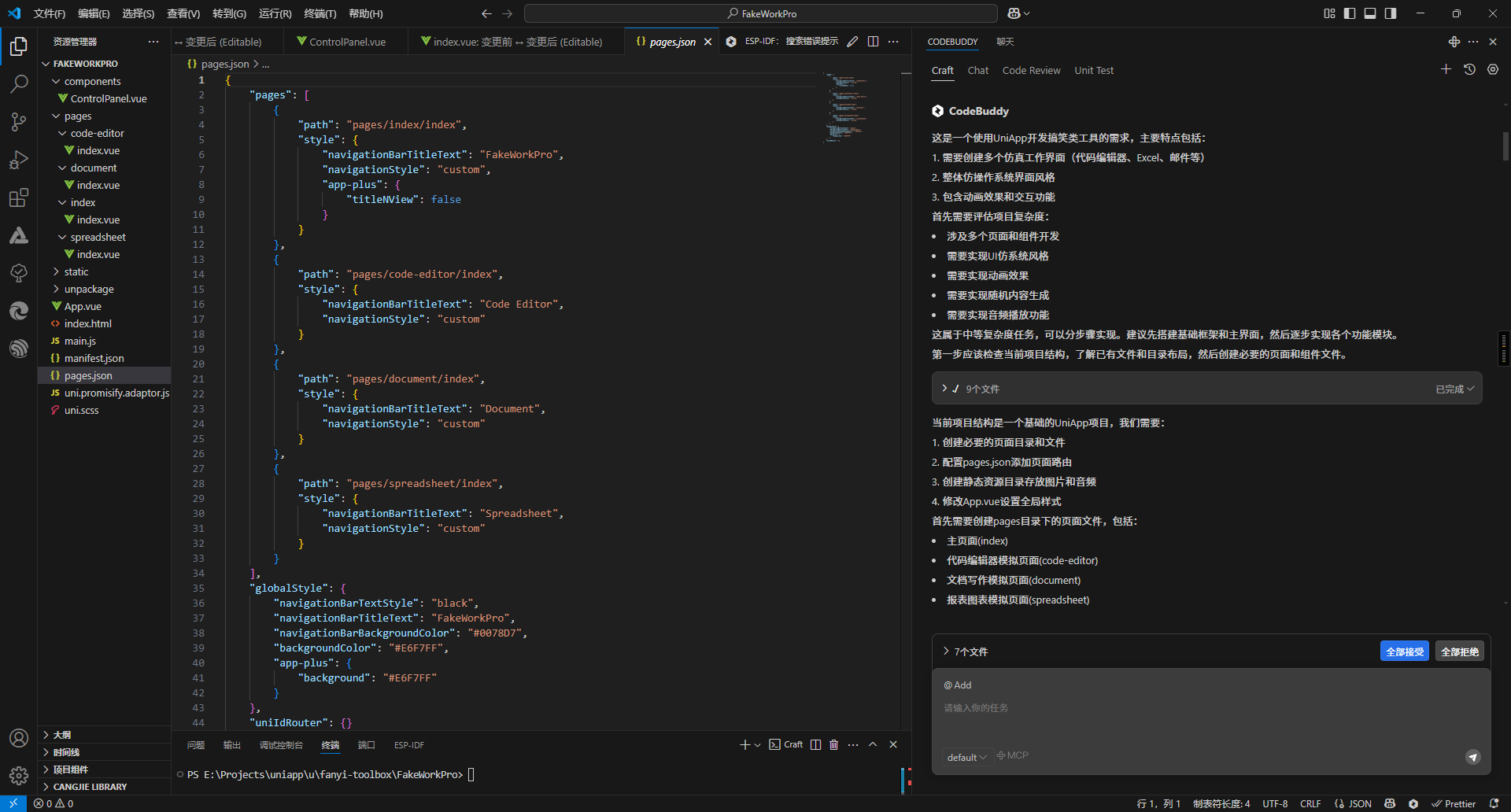Maximize the terminal panel with the chevron

(873, 744)
